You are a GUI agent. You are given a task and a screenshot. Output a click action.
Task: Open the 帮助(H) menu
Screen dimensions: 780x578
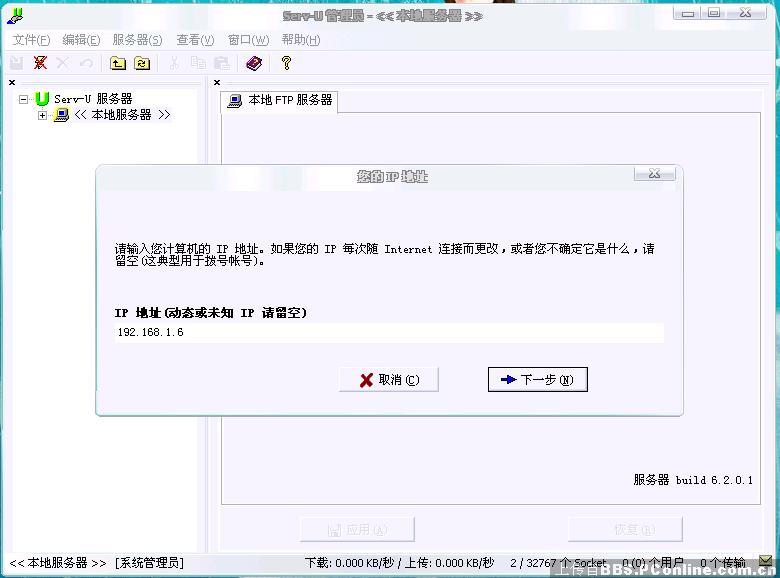point(300,40)
